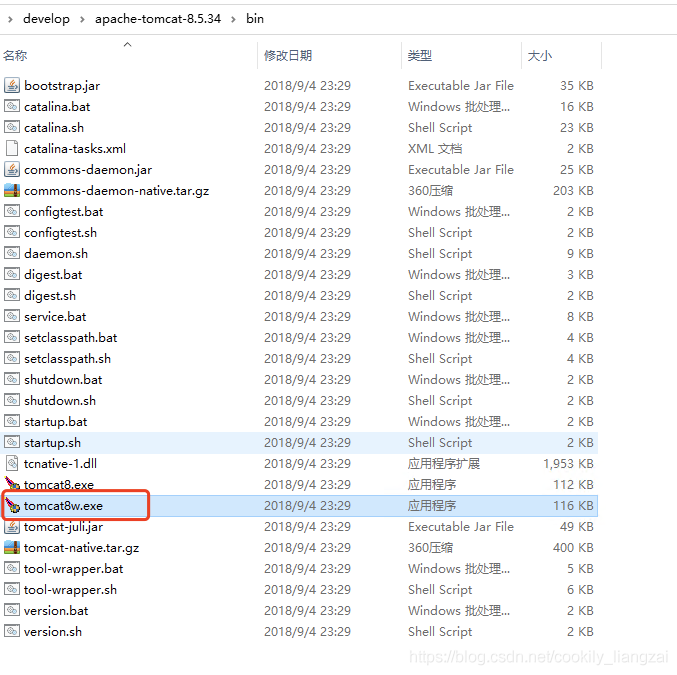The width and height of the screenshot is (677, 675).
Task: Select the file name bootstrap.jar
Action: point(62,86)
